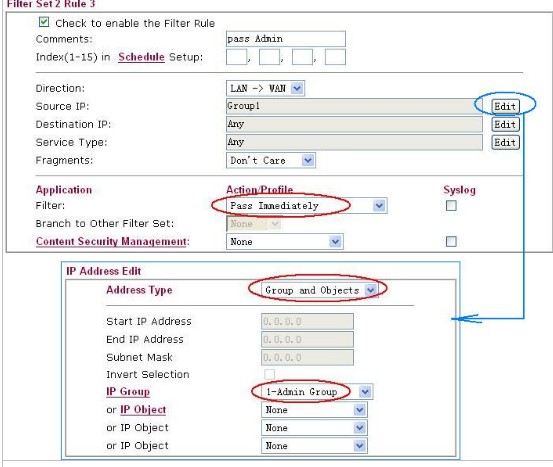Click the End IP Address field
Viewport: 553px width, 467px height.
[307, 339]
